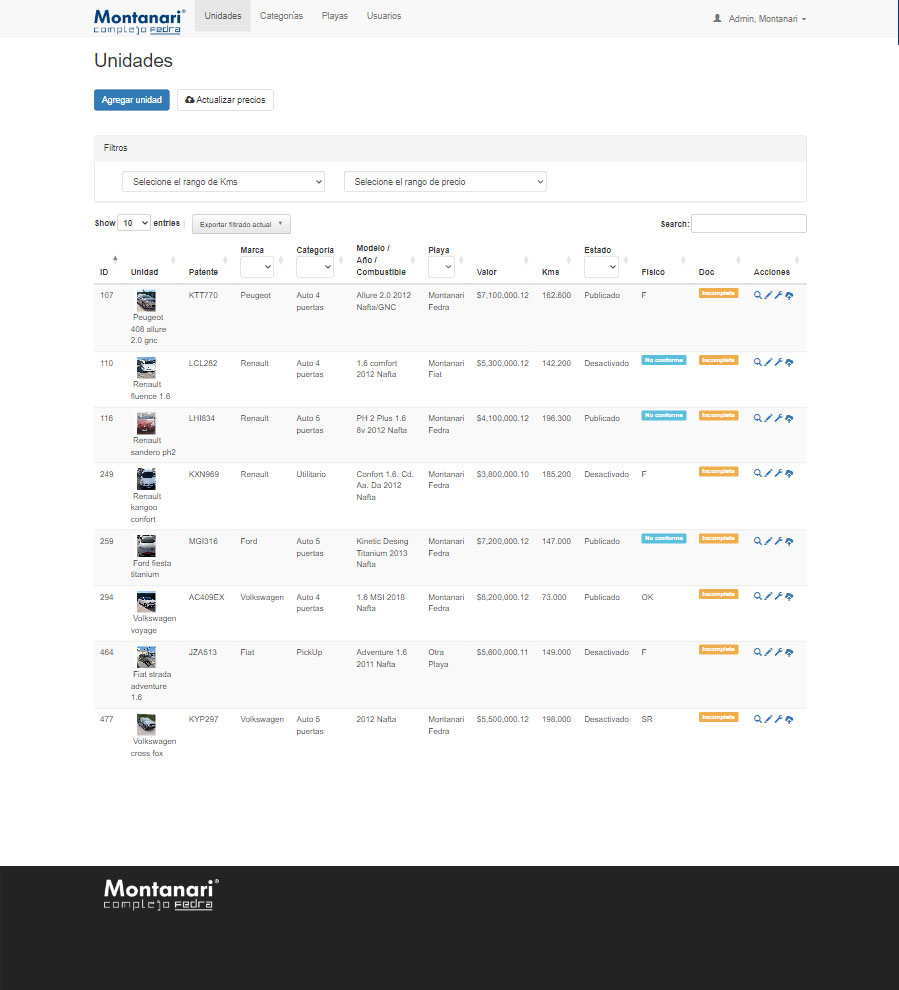Image resolution: width=899 pixels, height=990 pixels.
Task: Wrench icon for Ford fiesta MGI316
Action: coord(778,541)
